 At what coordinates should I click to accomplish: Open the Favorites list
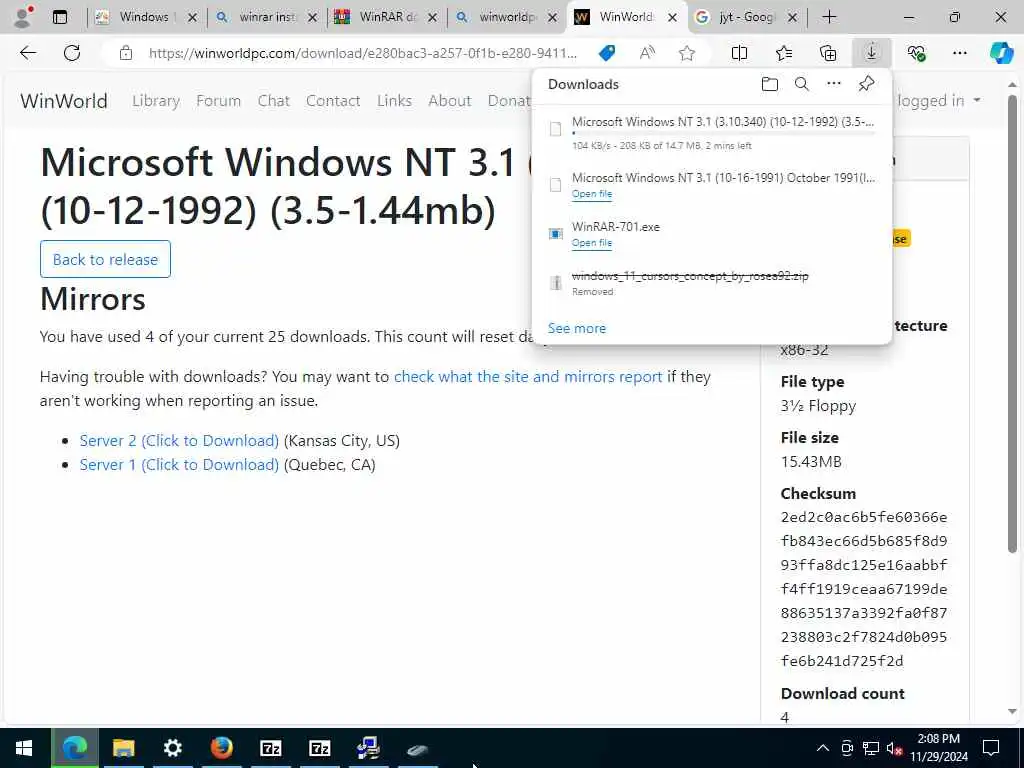[784, 53]
